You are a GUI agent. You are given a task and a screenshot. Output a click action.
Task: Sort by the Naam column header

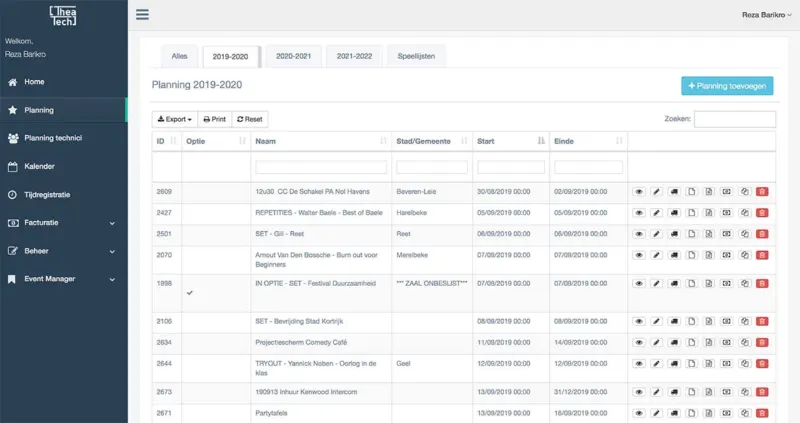[x=321, y=141]
